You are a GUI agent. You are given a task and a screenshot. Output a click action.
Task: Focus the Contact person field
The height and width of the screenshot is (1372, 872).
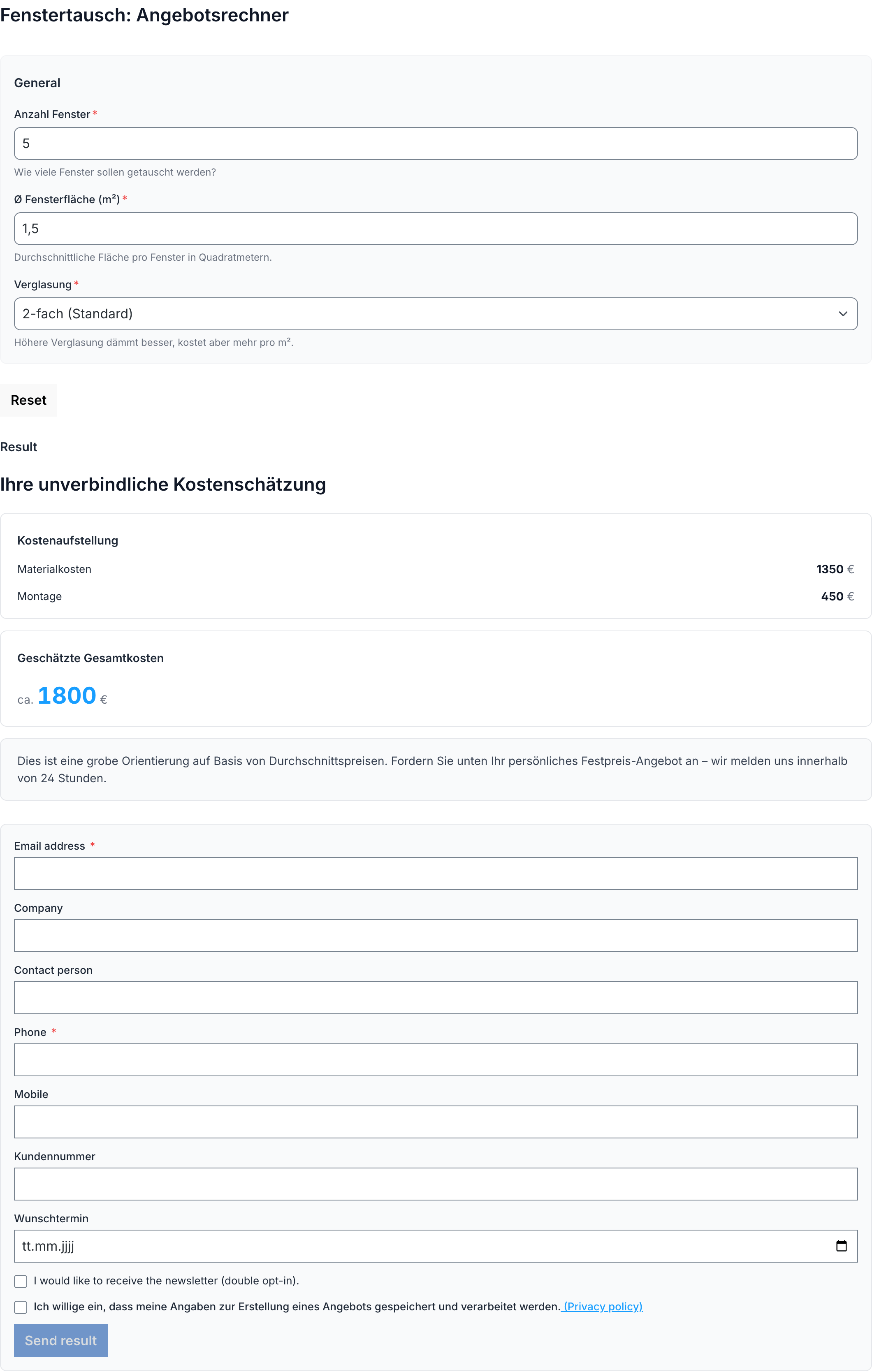pyautogui.click(x=436, y=998)
